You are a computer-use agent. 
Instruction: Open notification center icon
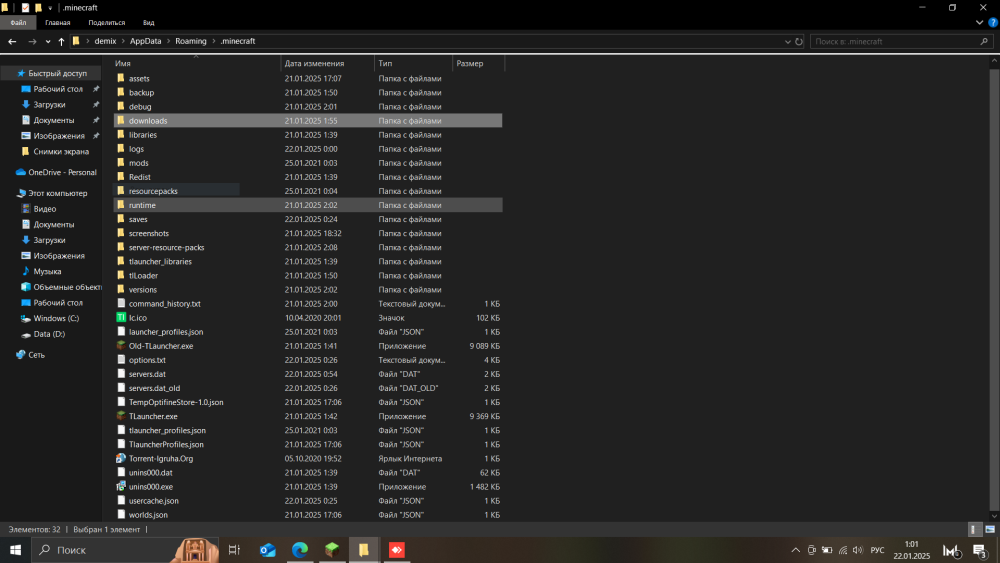pyautogui.click(x=980, y=550)
